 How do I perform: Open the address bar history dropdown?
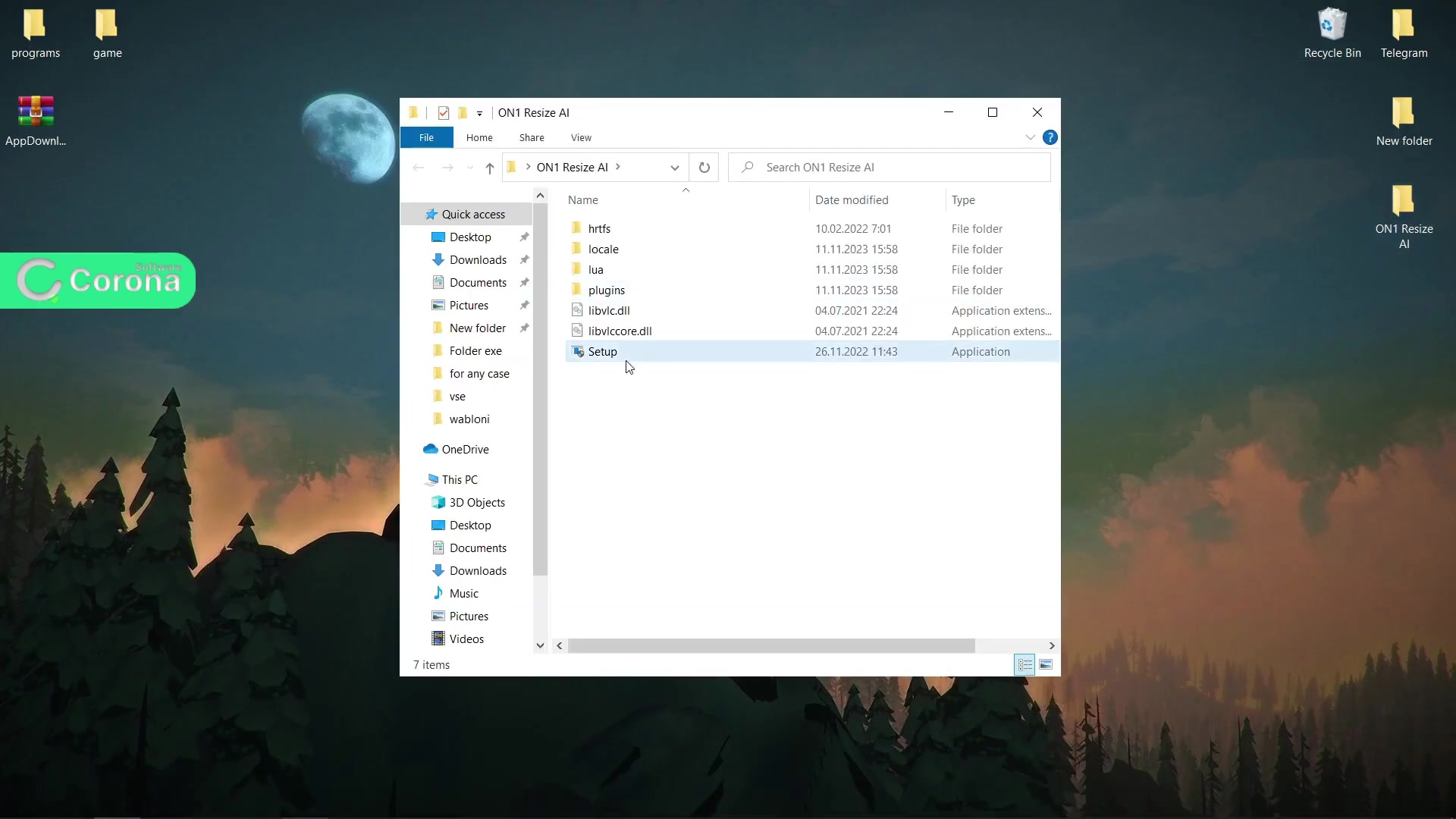pyautogui.click(x=674, y=168)
